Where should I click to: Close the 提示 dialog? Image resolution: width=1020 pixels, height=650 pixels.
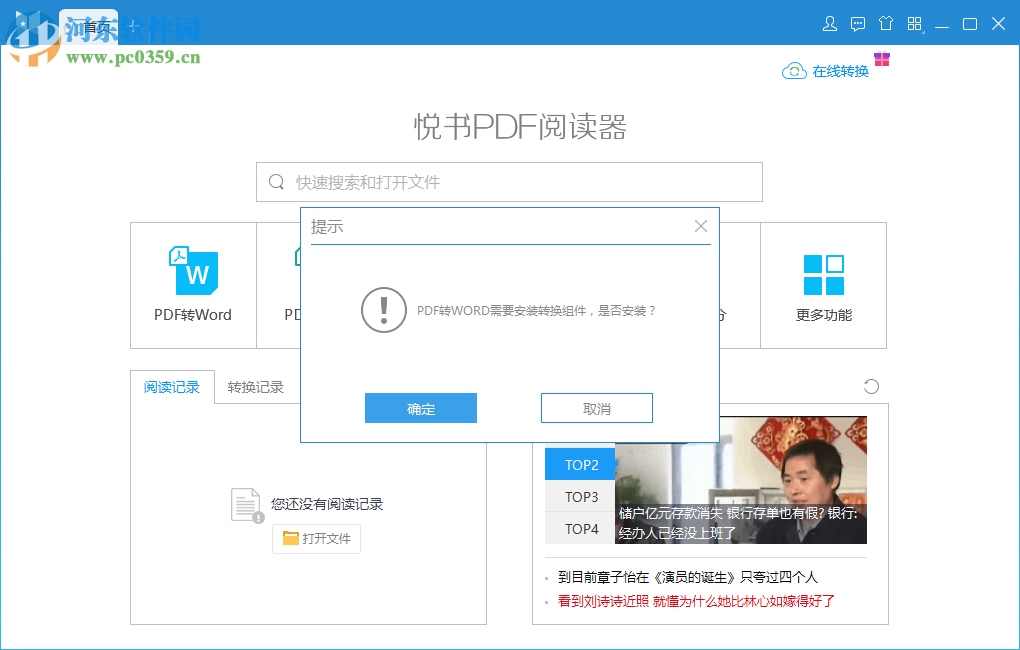(x=701, y=226)
